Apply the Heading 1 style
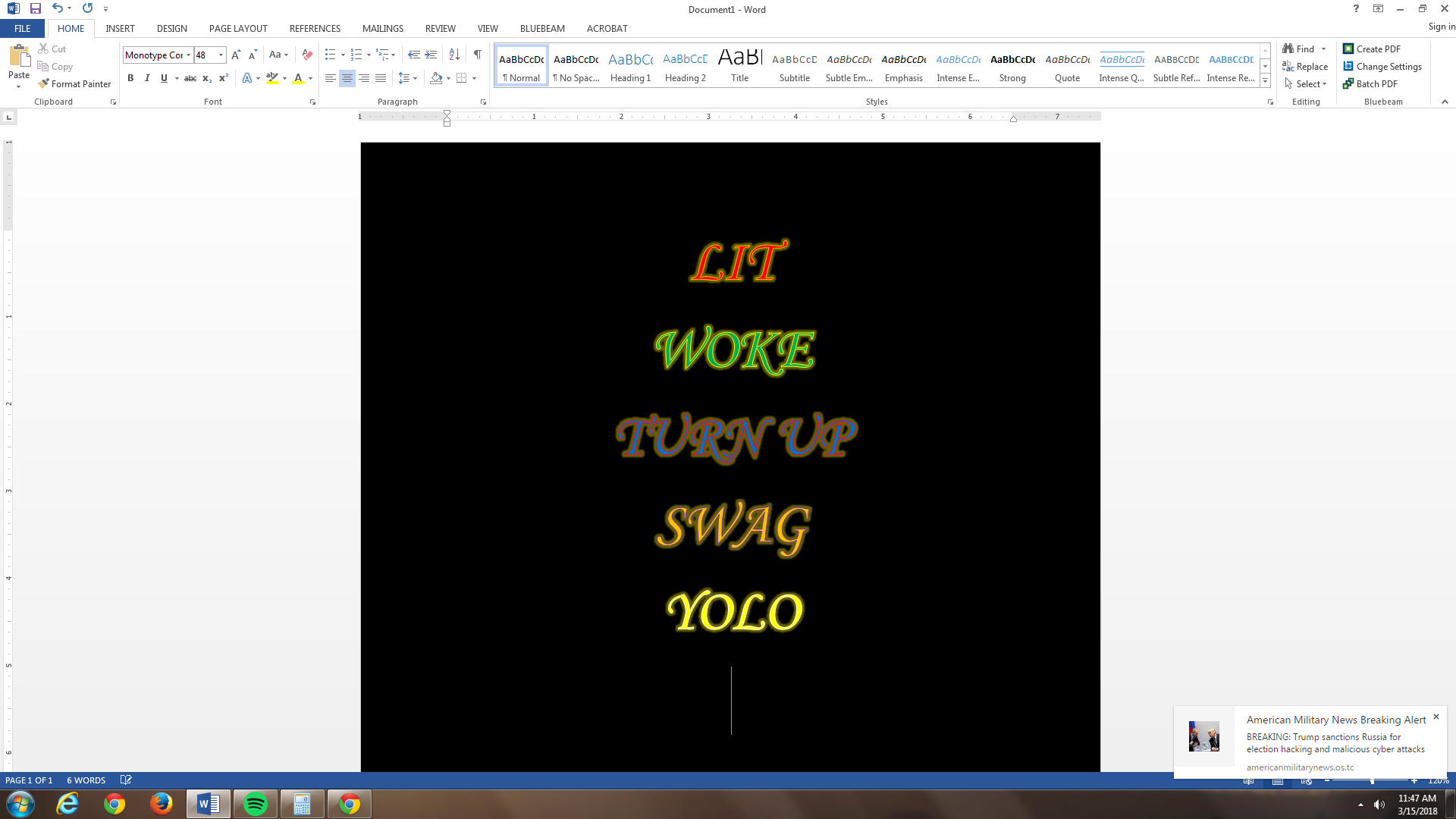 (630, 66)
